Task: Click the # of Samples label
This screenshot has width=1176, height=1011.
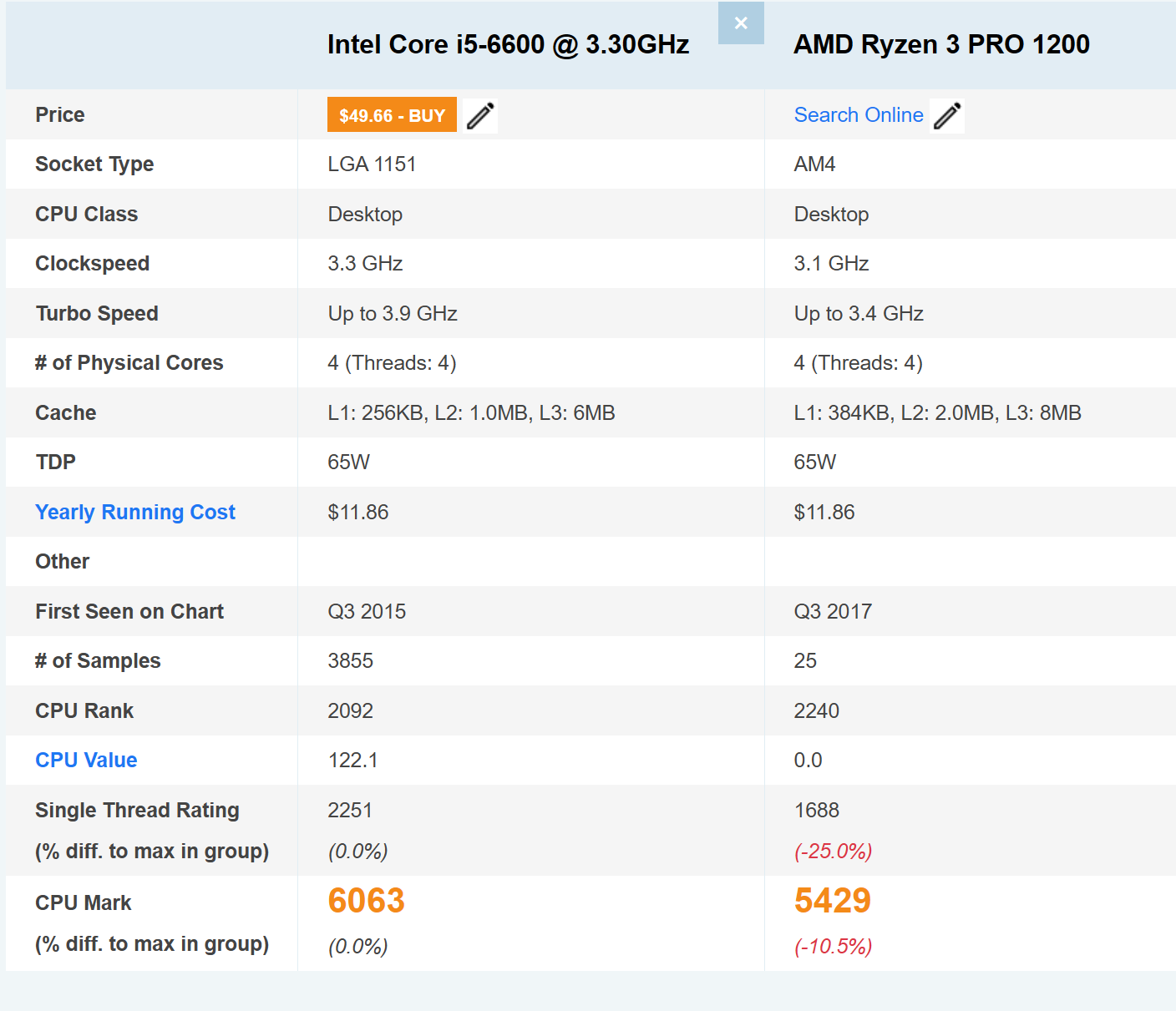Action: [98, 661]
